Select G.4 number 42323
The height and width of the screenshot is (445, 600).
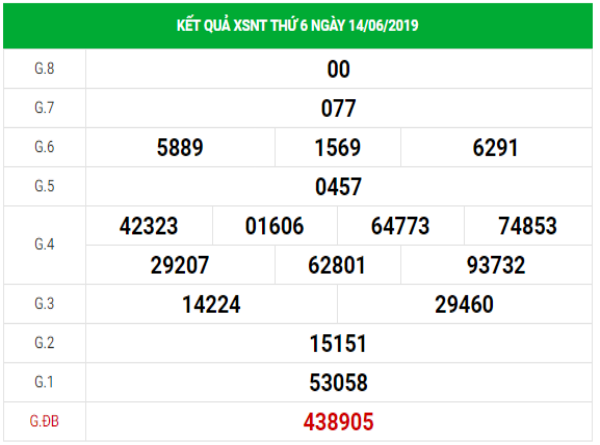148,226
